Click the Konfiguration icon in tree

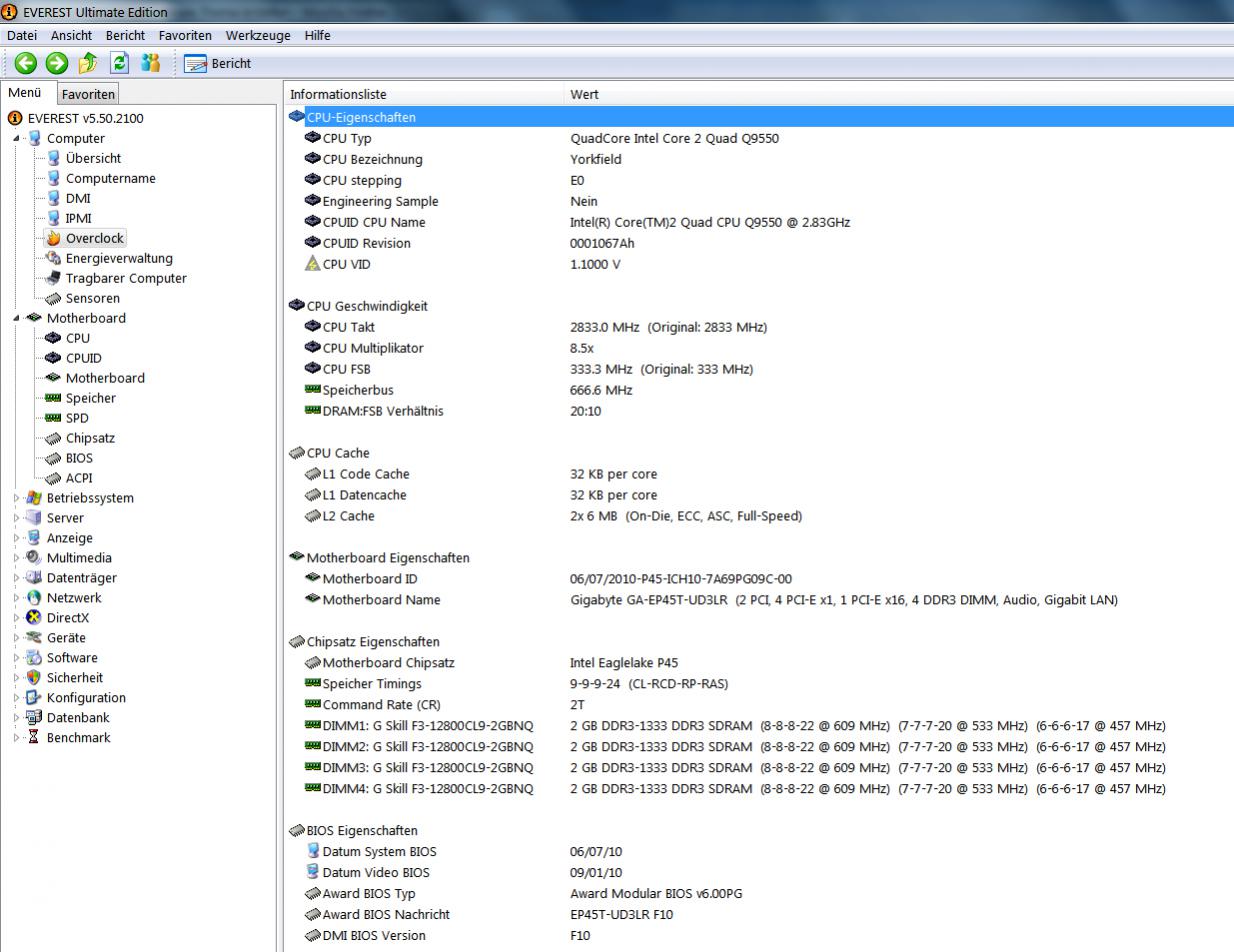coord(35,698)
